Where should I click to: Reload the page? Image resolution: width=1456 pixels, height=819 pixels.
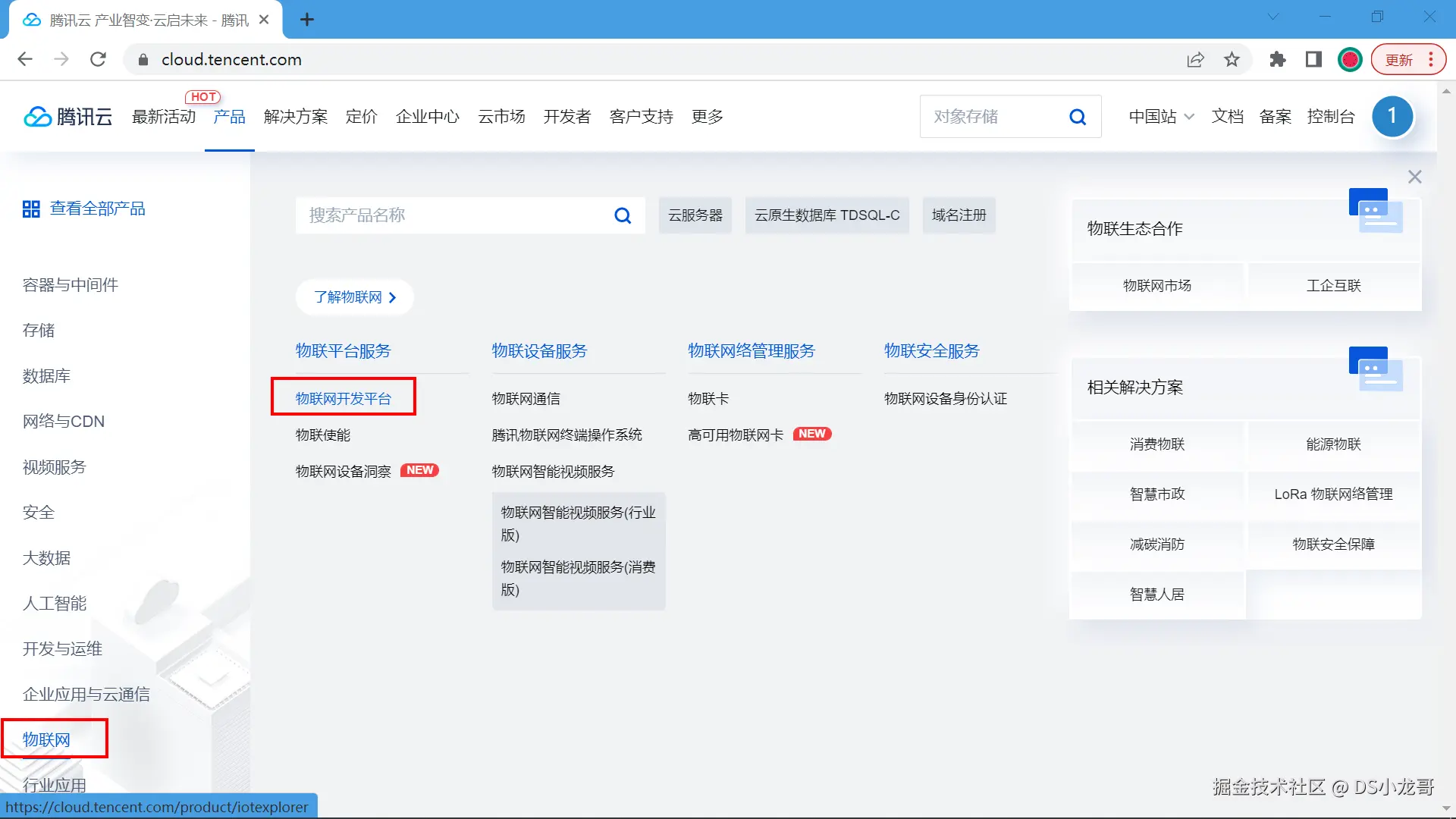(x=98, y=60)
